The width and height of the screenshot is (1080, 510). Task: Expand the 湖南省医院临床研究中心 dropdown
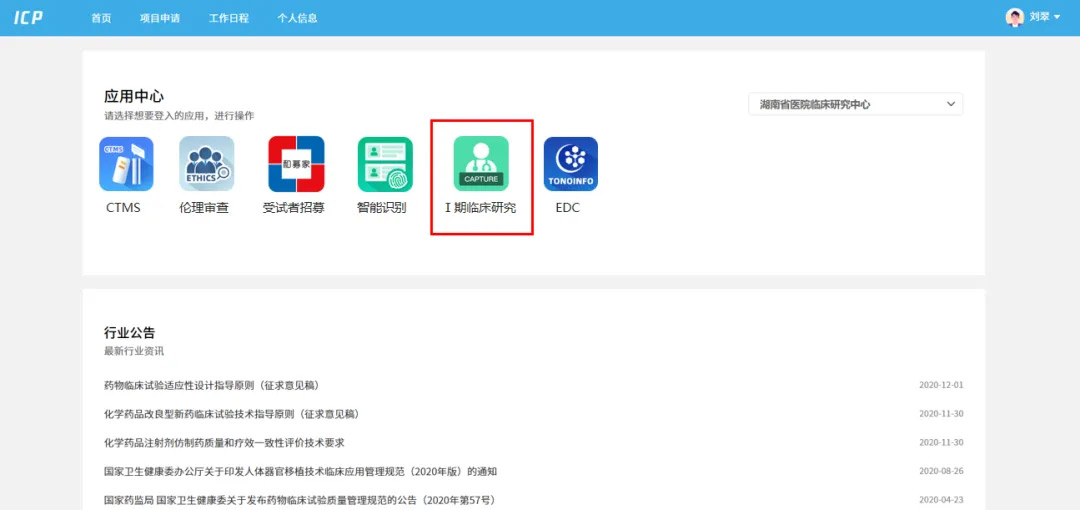click(855, 104)
